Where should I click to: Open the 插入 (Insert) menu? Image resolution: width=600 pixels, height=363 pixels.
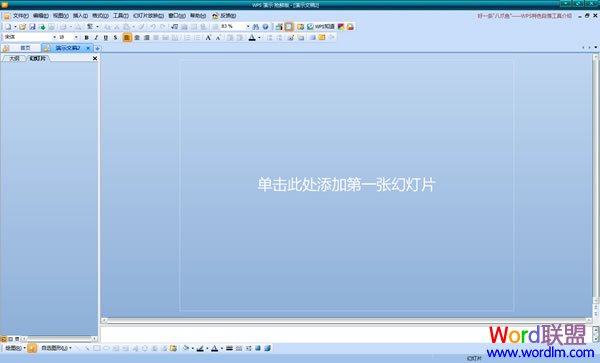tap(80, 16)
